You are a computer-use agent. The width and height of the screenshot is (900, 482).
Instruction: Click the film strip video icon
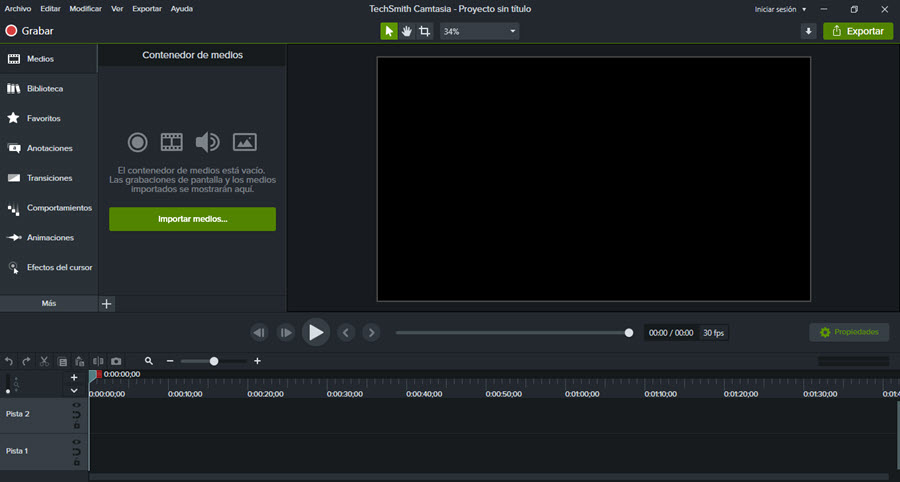(172, 142)
